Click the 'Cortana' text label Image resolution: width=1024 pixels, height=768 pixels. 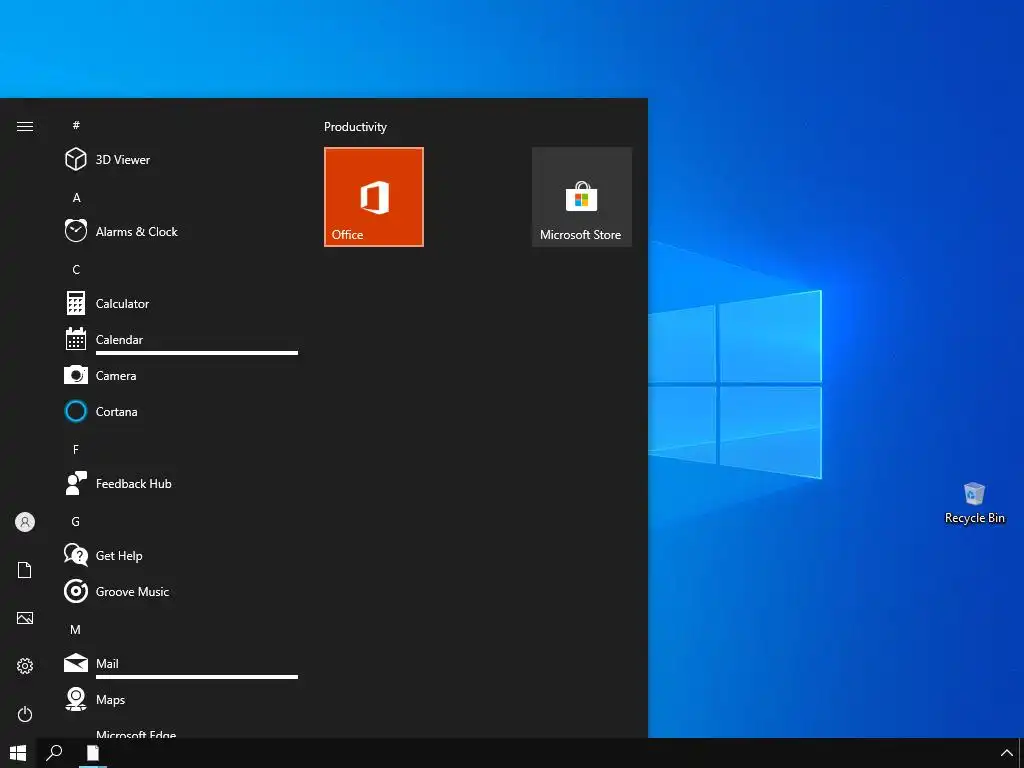[116, 411]
